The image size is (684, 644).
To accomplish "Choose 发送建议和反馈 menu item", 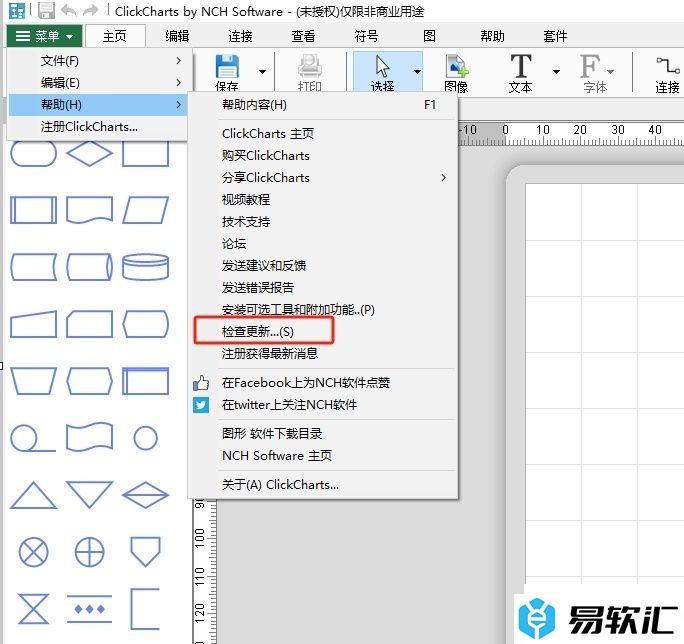I will [x=323, y=266].
